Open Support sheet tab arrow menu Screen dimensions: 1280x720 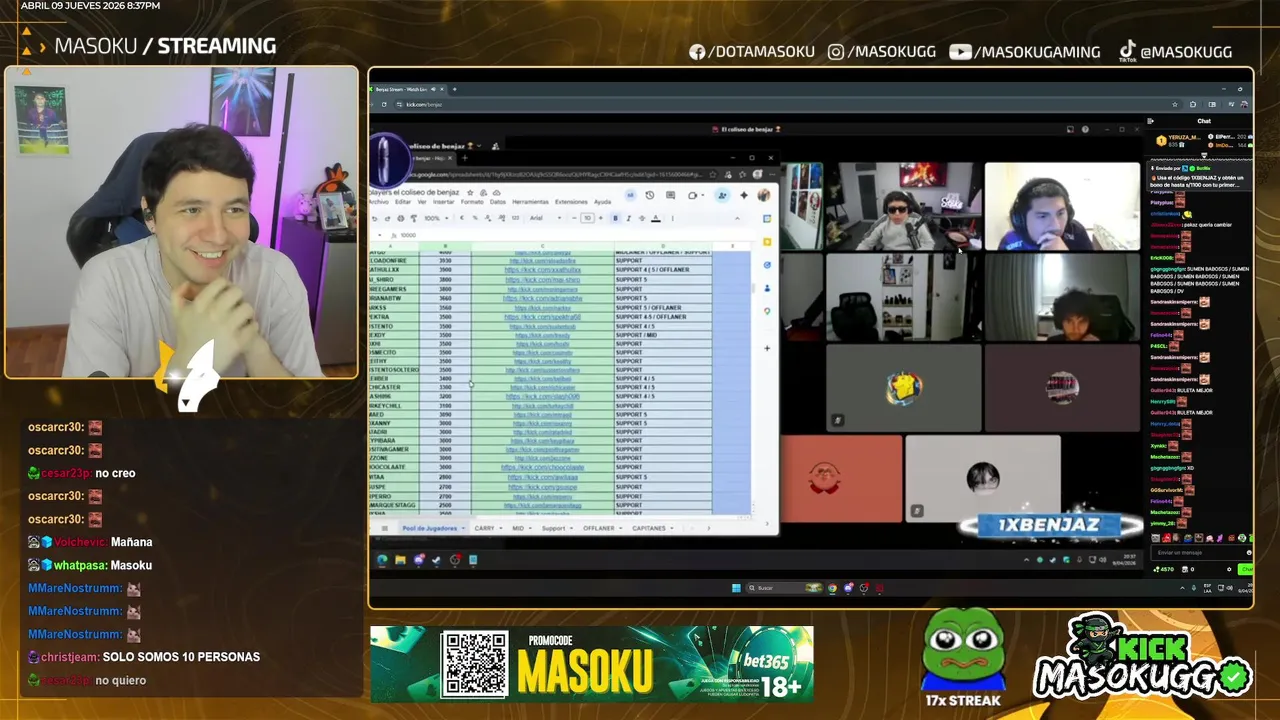(573, 528)
